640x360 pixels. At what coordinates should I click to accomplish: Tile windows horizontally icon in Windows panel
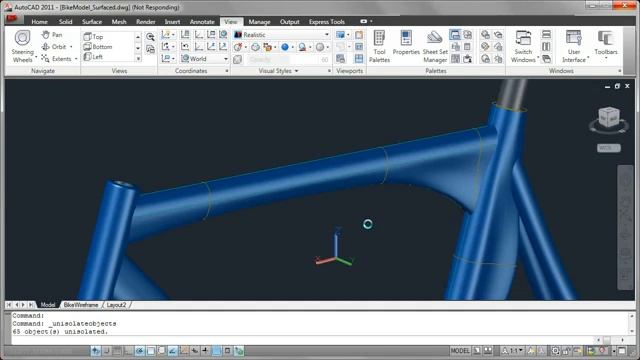(x=546, y=35)
